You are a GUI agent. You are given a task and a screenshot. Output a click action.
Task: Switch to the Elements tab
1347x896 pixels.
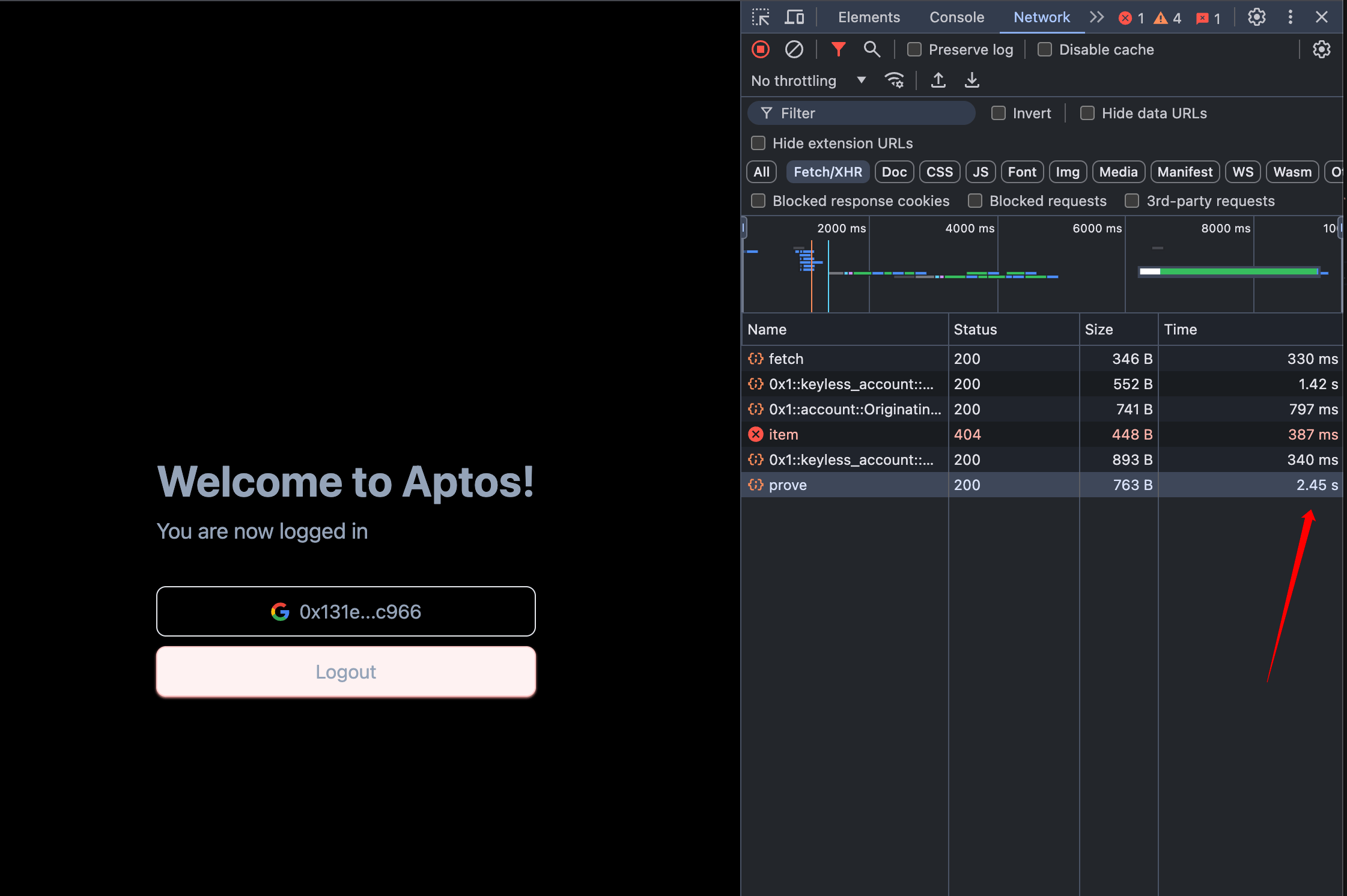pos(869,17)
